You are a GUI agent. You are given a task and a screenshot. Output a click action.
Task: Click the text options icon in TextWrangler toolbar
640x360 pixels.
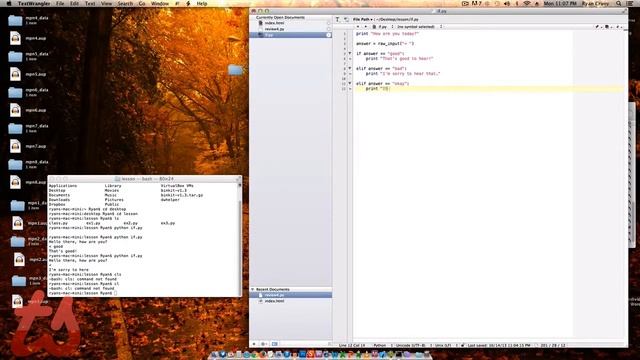tap(337, 19)
